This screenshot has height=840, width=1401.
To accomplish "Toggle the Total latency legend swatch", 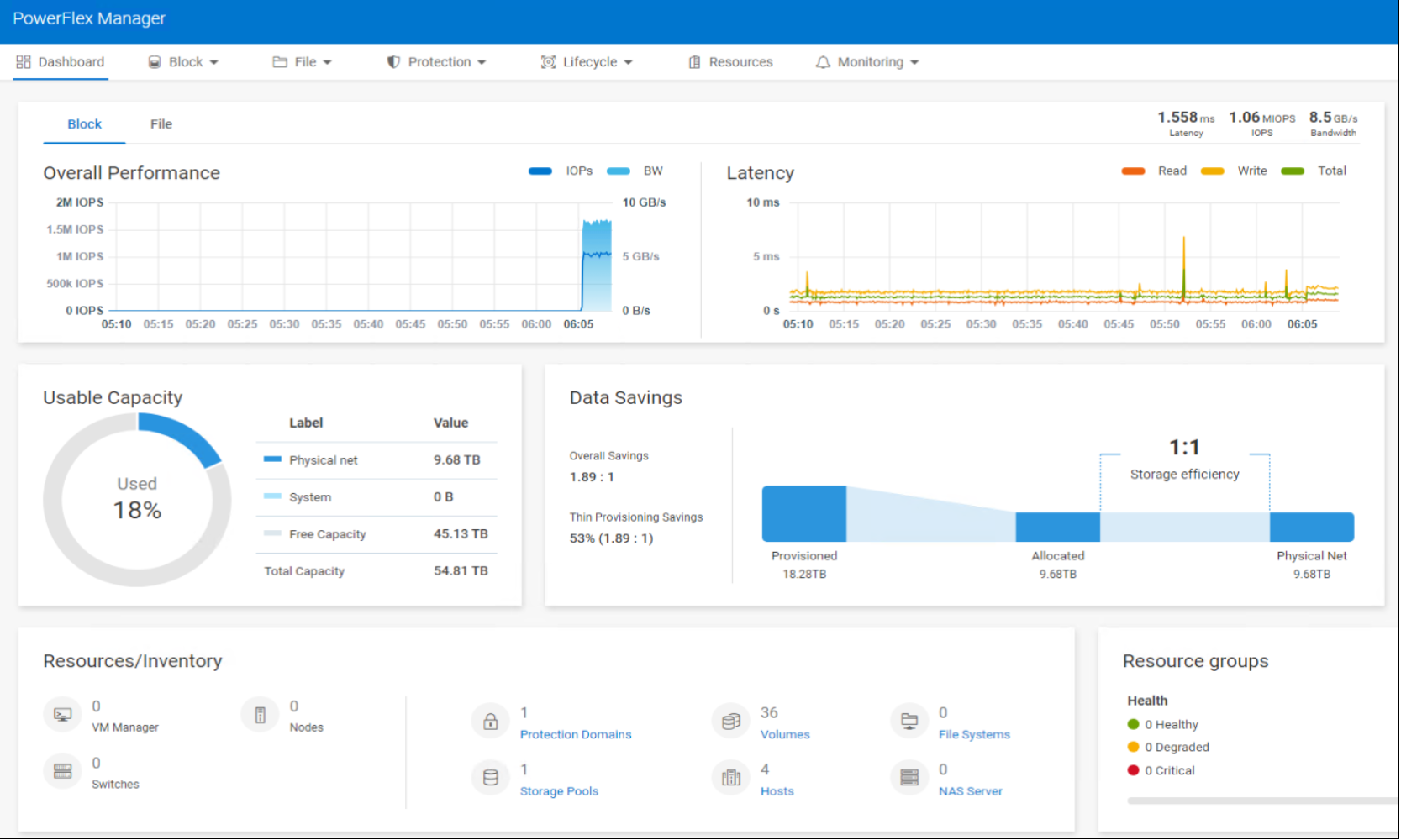I will 1293,171.
